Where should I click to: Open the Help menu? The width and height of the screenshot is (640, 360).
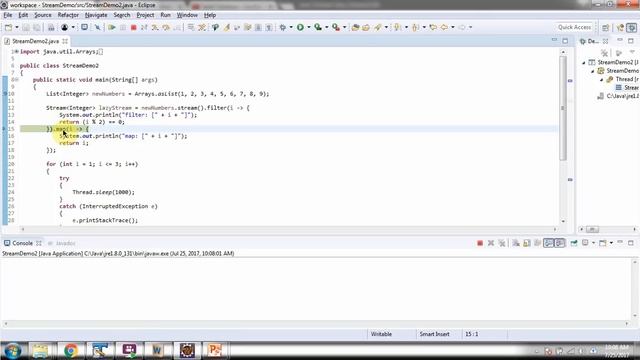pos(210,15)
